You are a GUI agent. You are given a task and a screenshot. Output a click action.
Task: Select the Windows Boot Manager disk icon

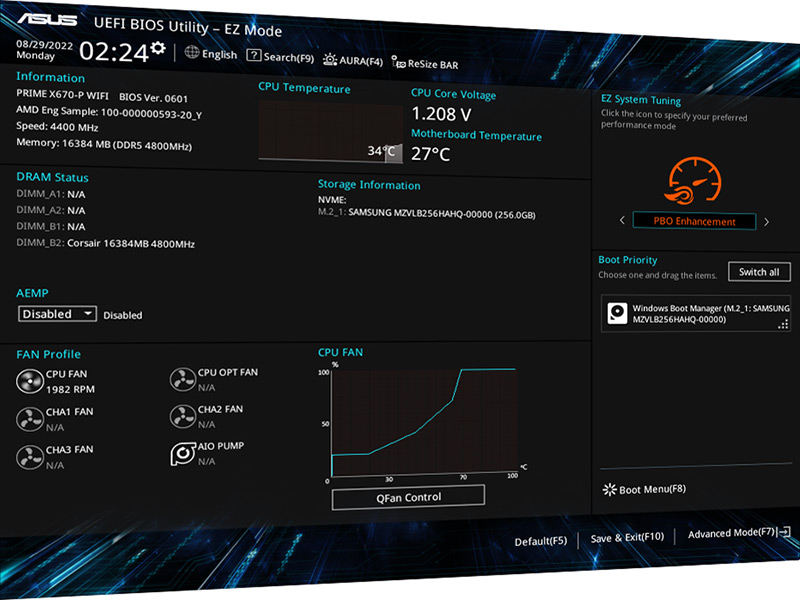[x=617, y=313]
